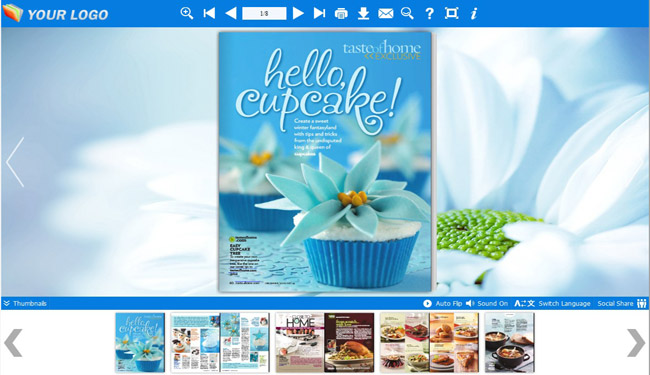Viewport: 650px width, 375px height.
Task: Select the soup bowls page thumbnail
Action: pos(509,342)
